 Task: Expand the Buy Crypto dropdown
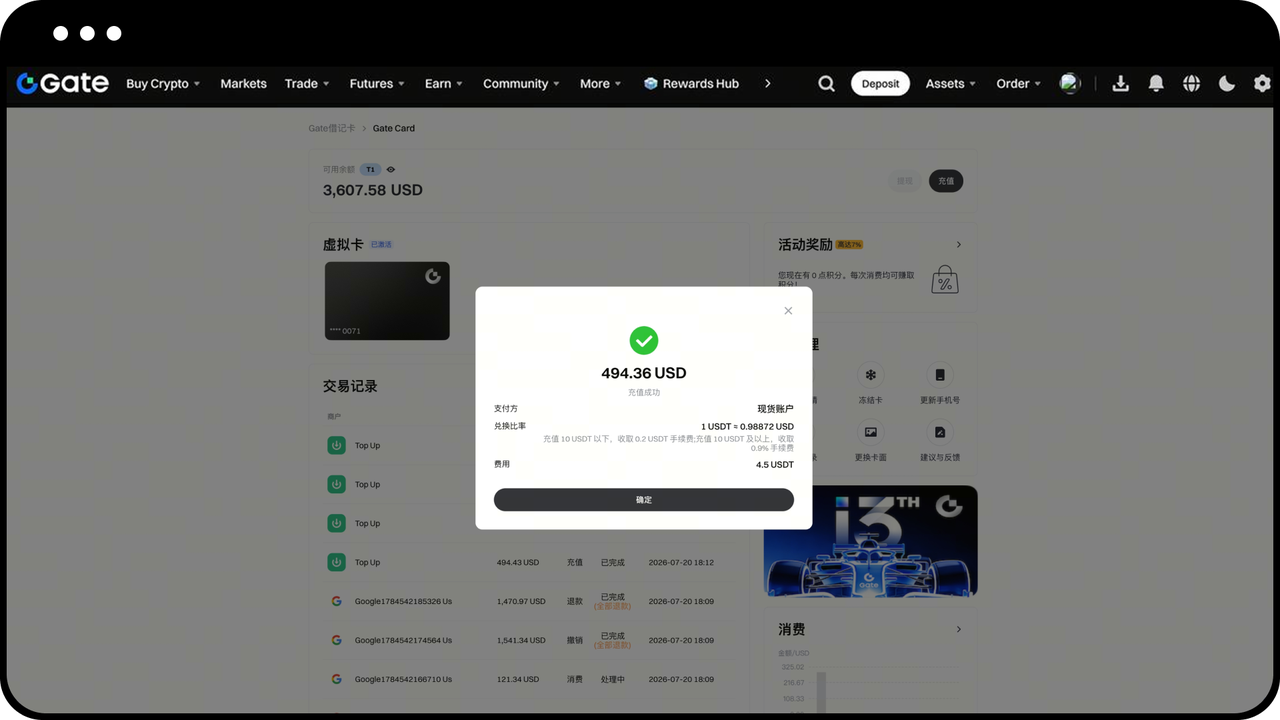163,84
